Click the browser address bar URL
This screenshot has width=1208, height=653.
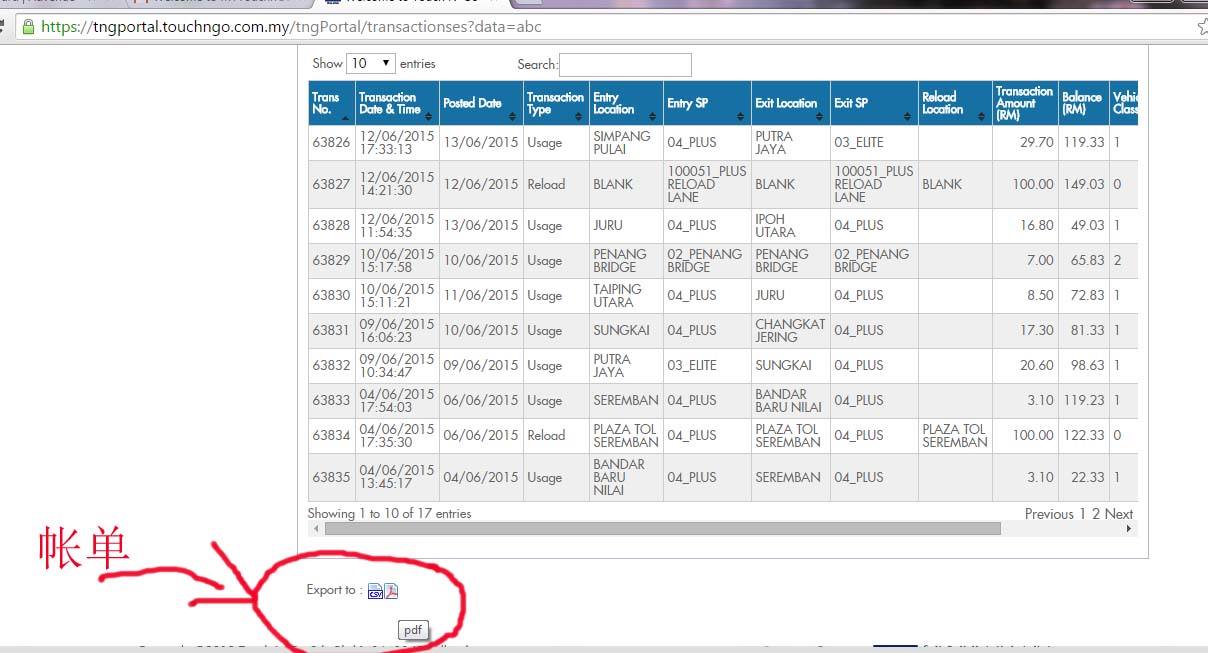click(292, 27)
